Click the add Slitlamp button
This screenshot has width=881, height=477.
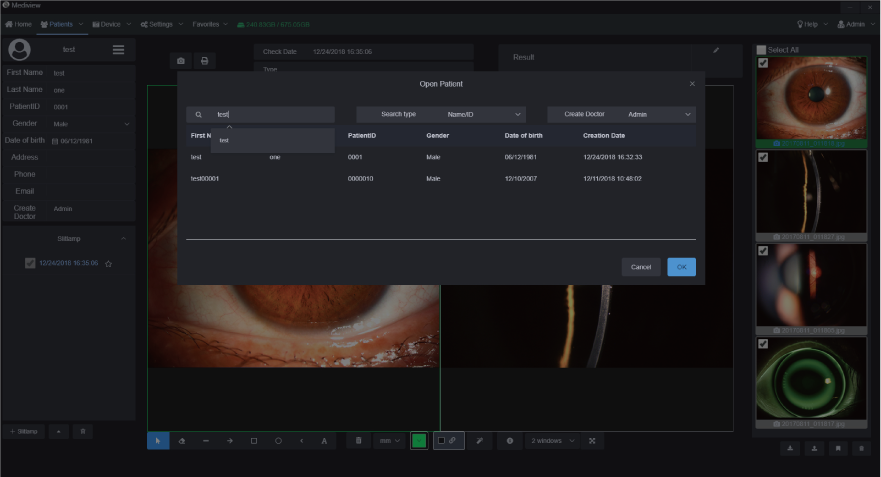24,431
